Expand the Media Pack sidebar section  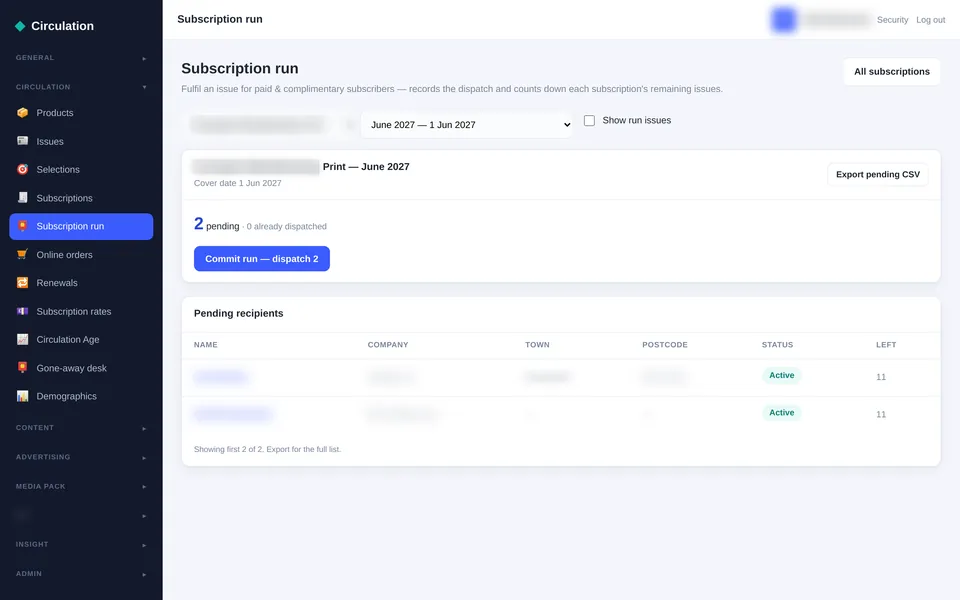pyautogui.click(x=81, y=486)
